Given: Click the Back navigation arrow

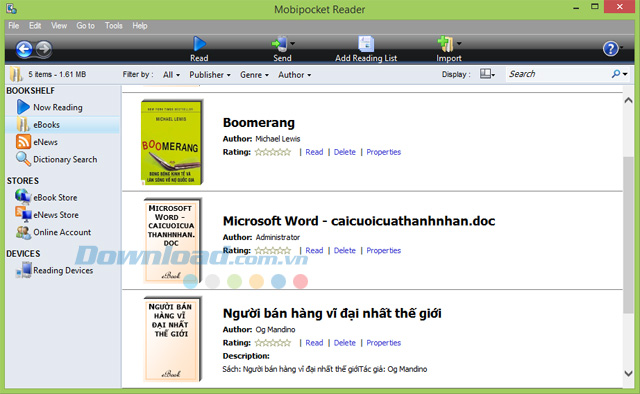Looking at the screenshot, I should pyautogui.click(x=24, y=49).
